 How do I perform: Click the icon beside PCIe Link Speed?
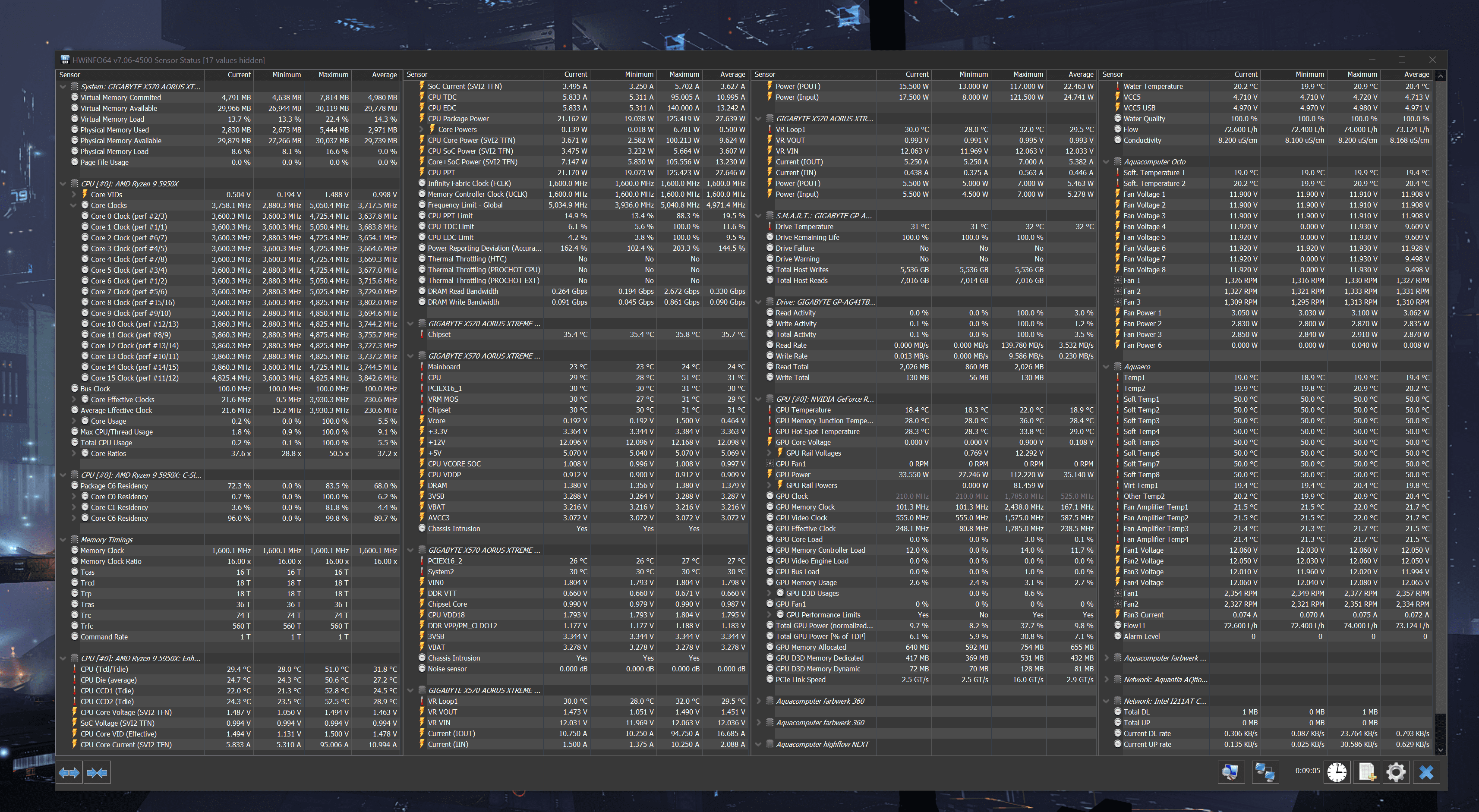click(x=770, y=680)
